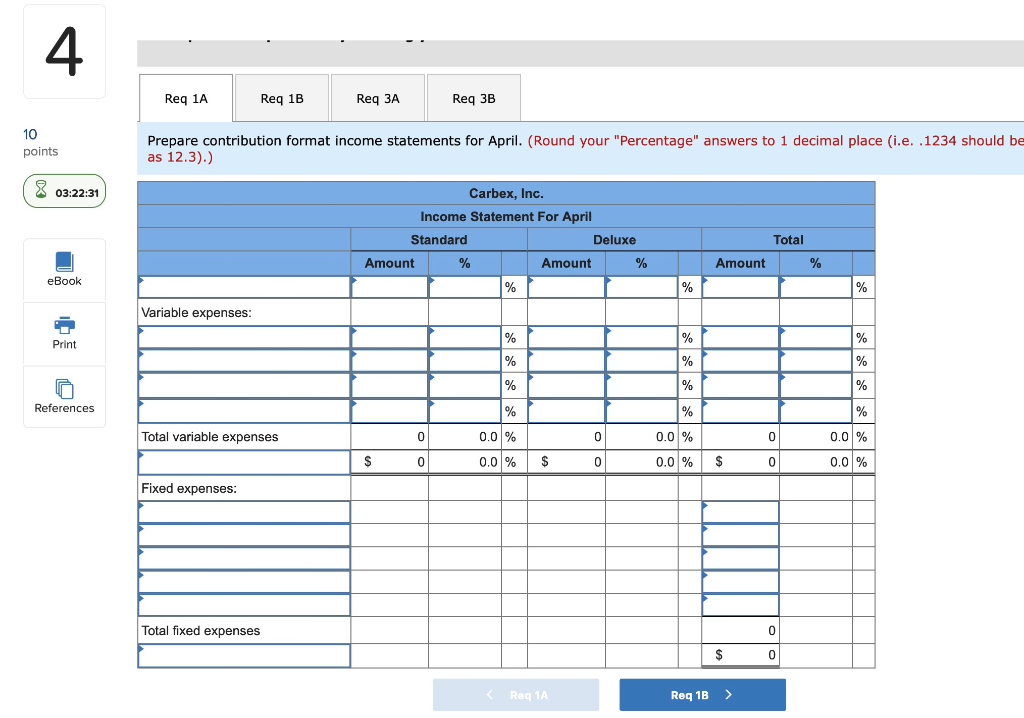Click the question number 4 panel
Image resolution: width=1024 pixels, height=718 pixels.
[64, 50]
